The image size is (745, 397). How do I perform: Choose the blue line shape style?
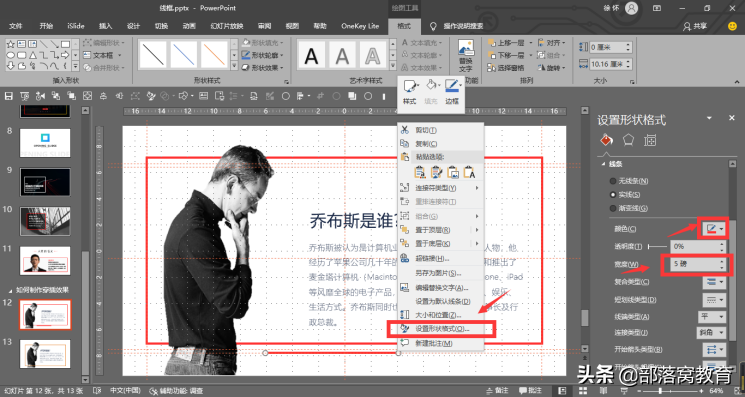pos(183,55)
